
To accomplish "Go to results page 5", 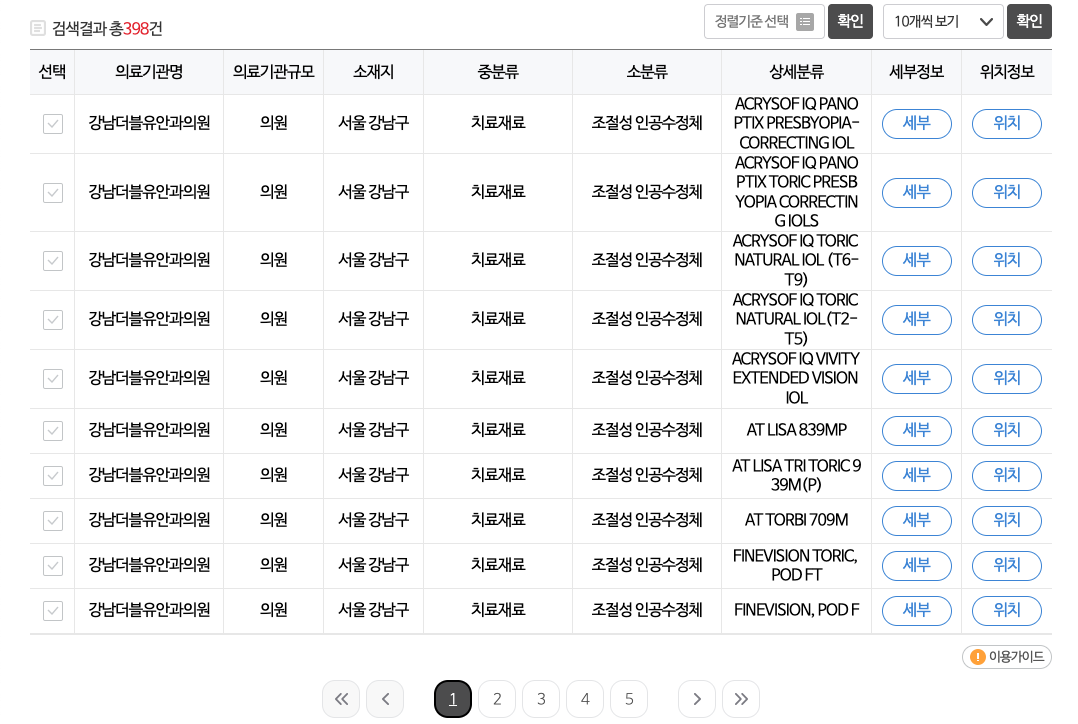I will coord(629,699).
